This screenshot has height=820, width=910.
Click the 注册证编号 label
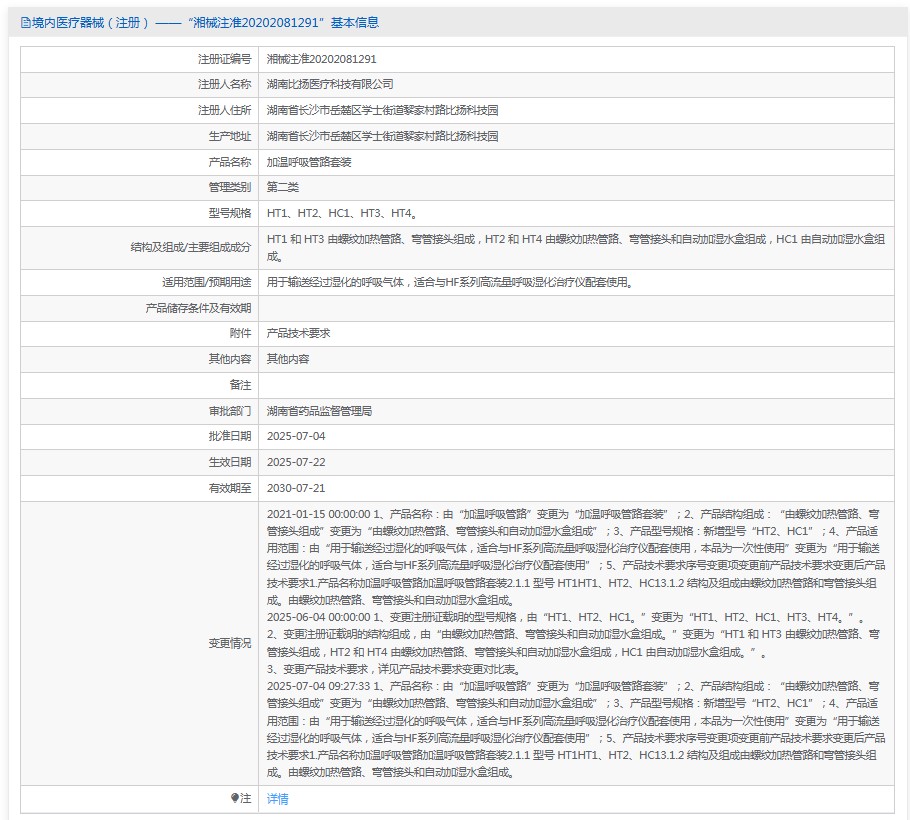[x=225, y=59]
